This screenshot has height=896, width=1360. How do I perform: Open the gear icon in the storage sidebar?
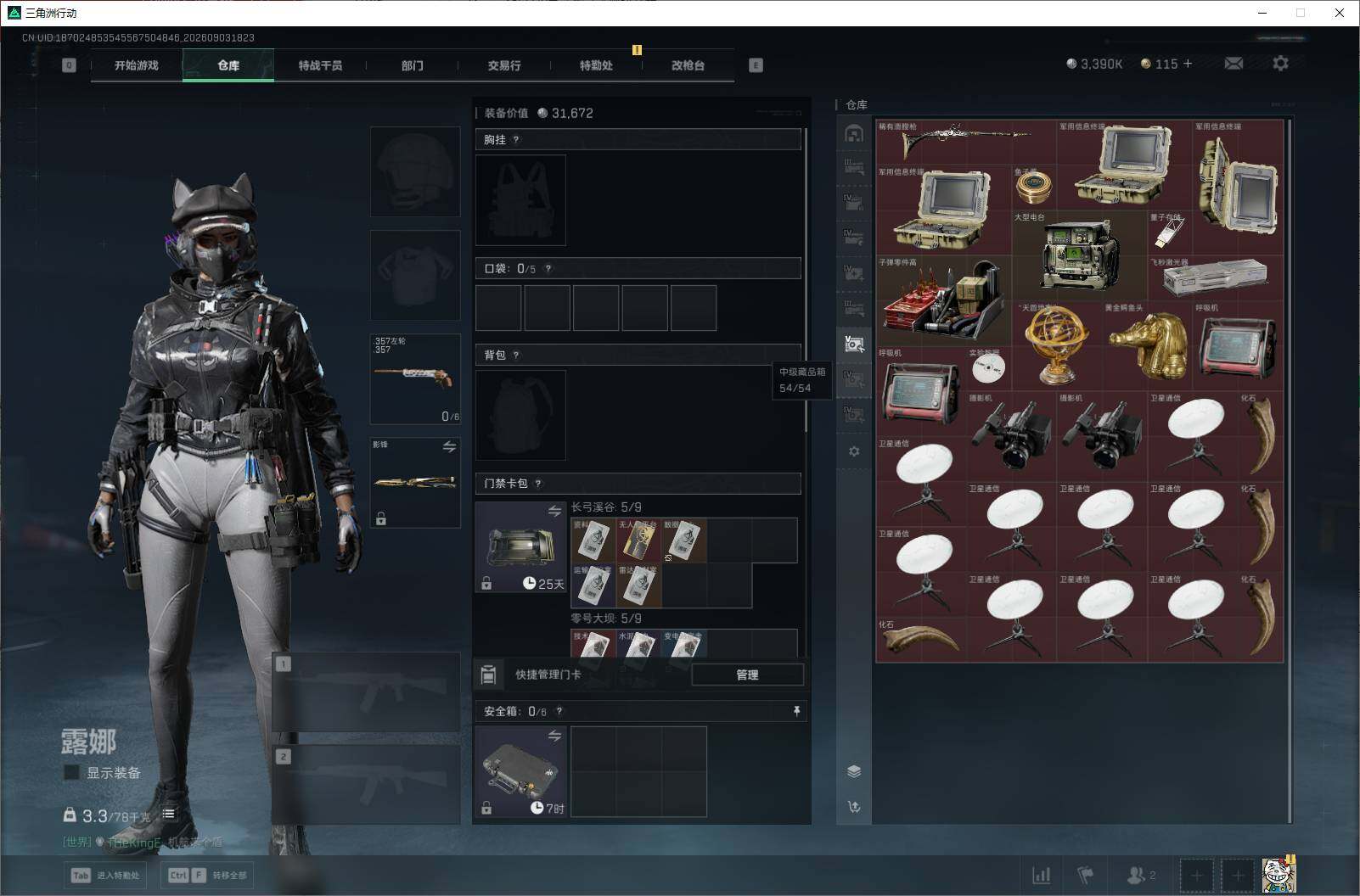[854, 451]
